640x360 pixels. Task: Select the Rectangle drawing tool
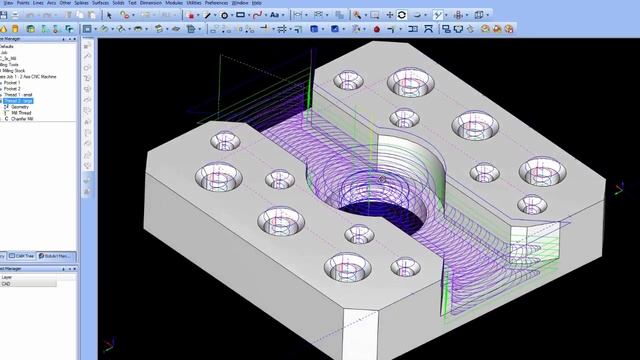pyautogui.click(x=240, y=15)
